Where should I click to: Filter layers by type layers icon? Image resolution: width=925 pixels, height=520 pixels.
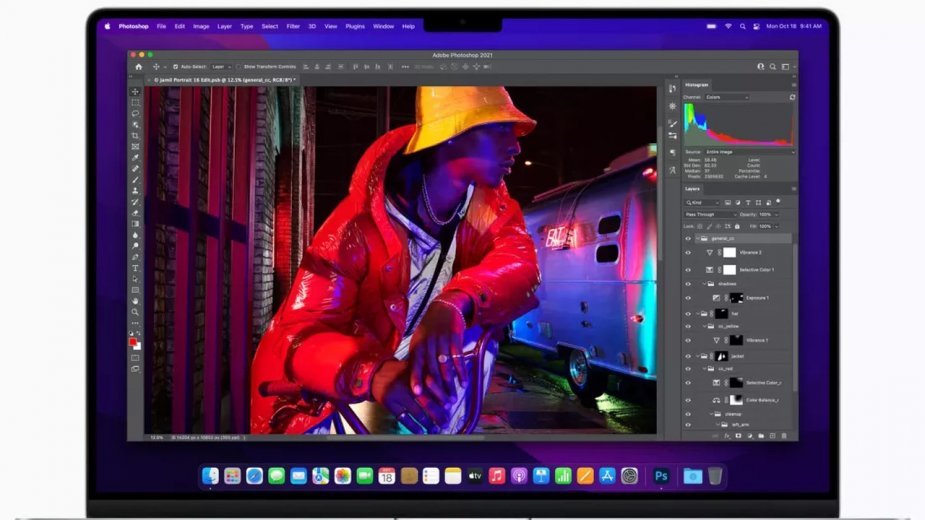pos(748,202)
